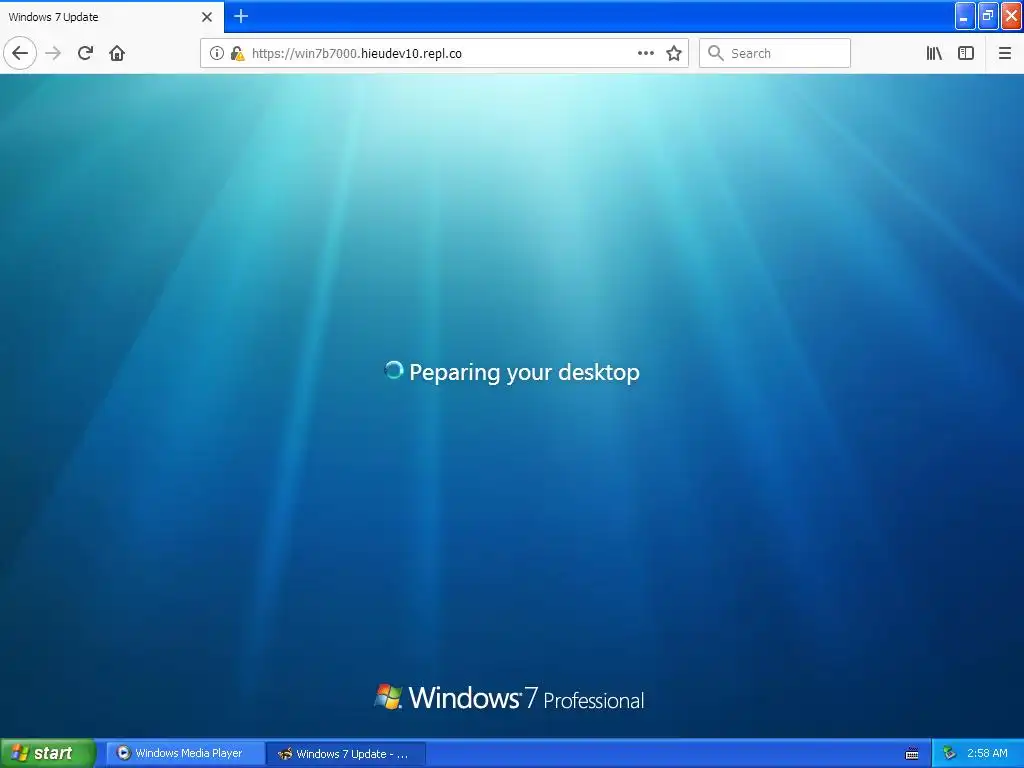Open the Windows XP start menu
Image resolution: width=1024 pixels, height=768 pixels.
pos(47,754)
